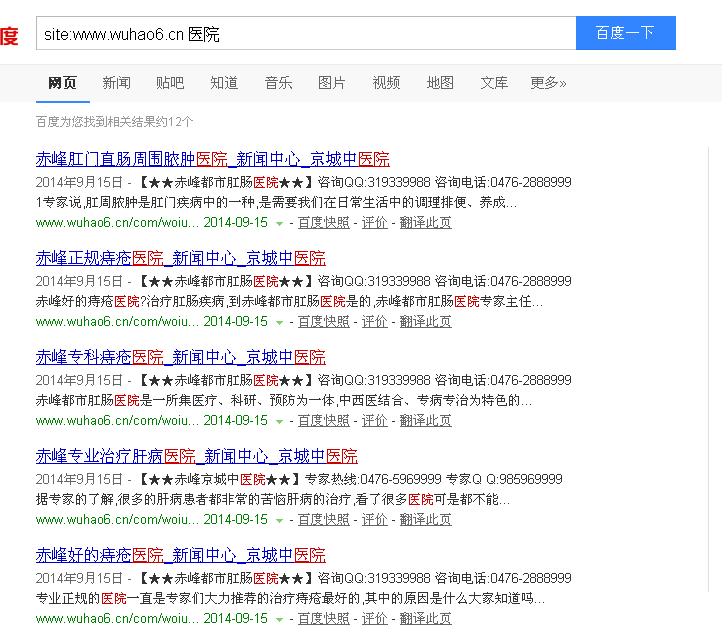Open the 赤峰肛门直肠周围脓肿医院 result title
This screenshot has width=722, height=640.
[212, 159]
